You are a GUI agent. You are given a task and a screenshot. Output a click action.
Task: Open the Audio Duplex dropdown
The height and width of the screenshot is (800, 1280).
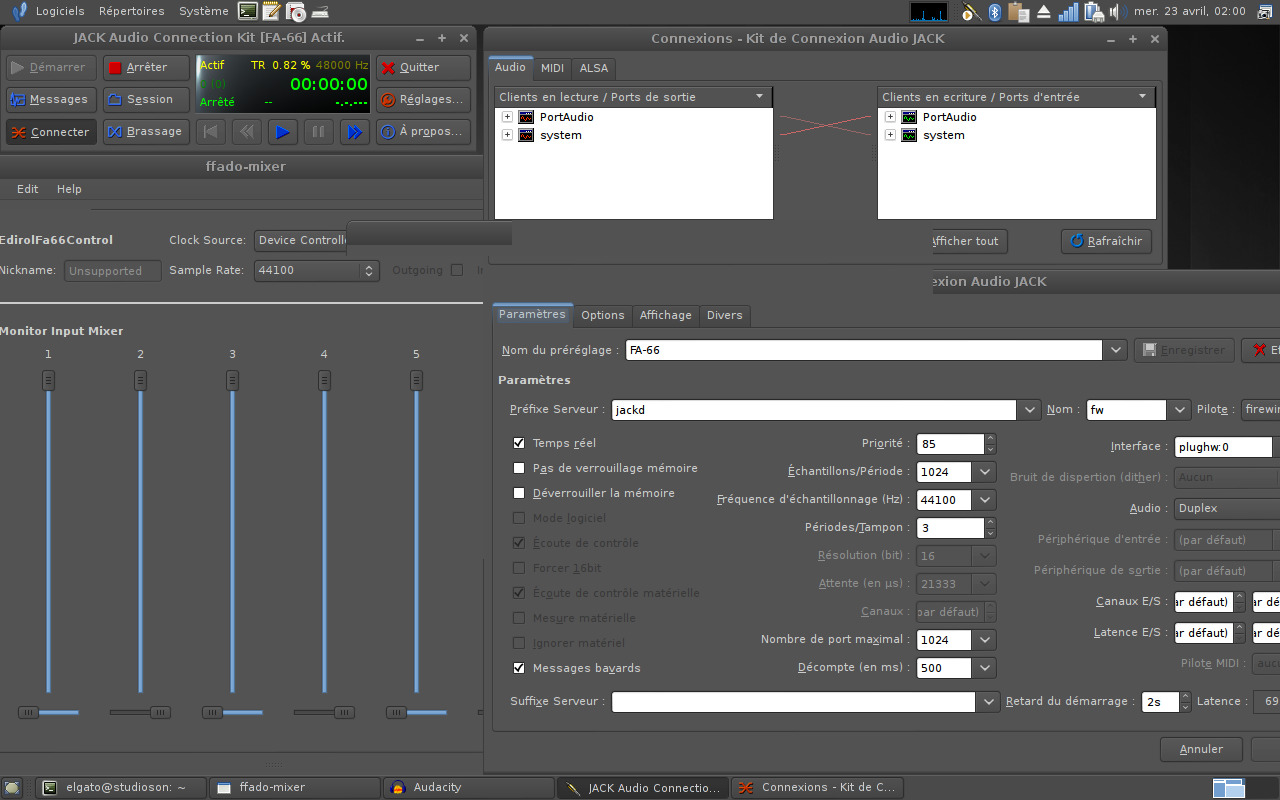pos(1227,508)
